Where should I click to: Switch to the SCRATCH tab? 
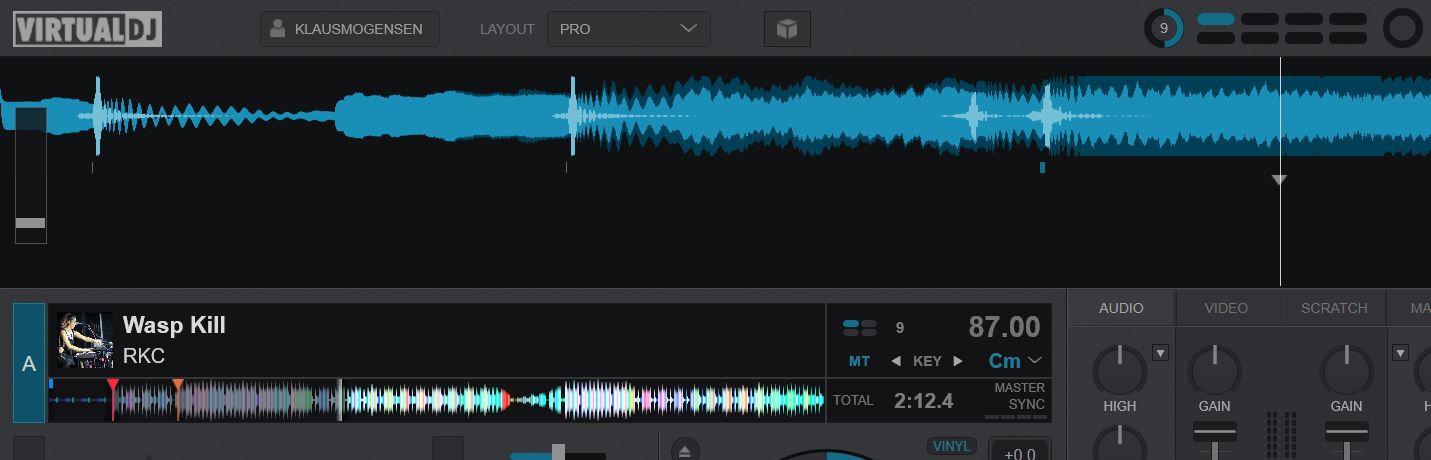pyautogui.click(x=1333, y=308)
